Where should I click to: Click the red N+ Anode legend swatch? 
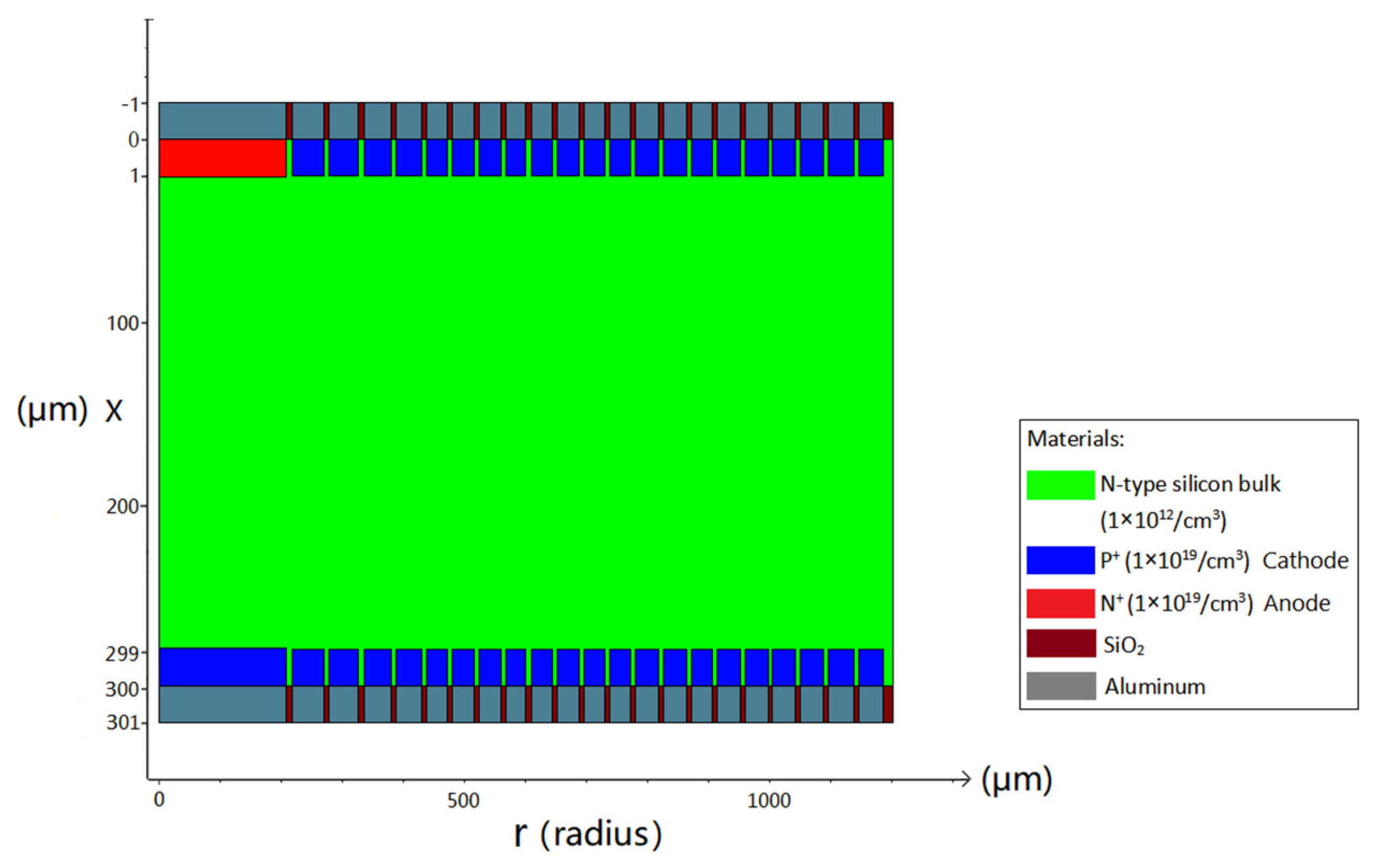click(x=1060, y=603)
